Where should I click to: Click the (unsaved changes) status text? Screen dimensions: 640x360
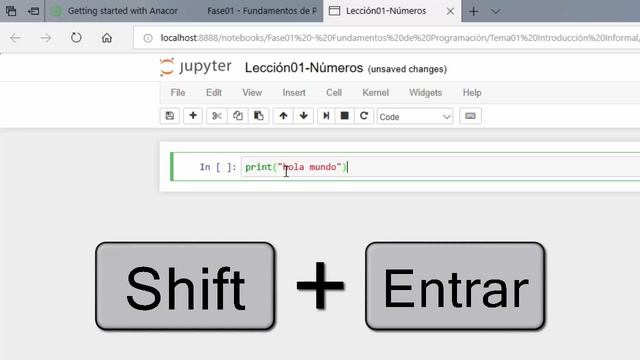407,69
